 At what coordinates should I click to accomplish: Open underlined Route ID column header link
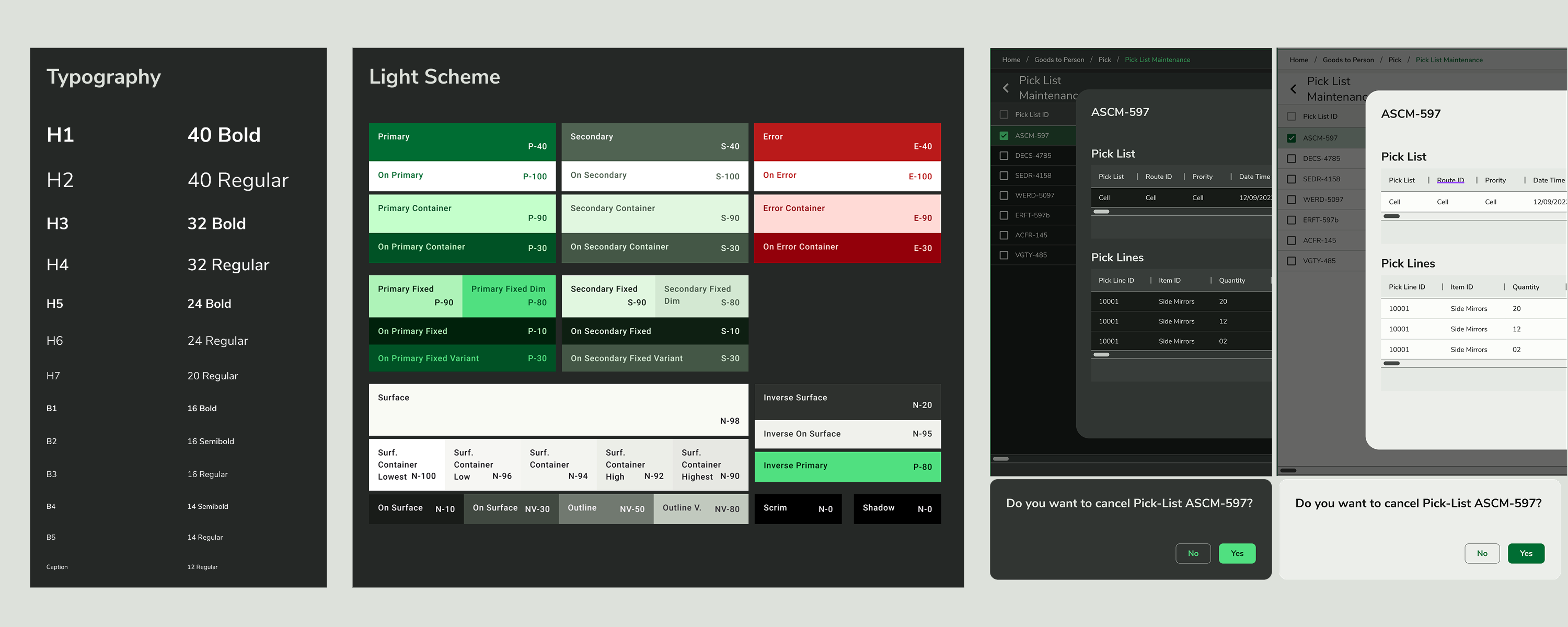pos(1450,180)
